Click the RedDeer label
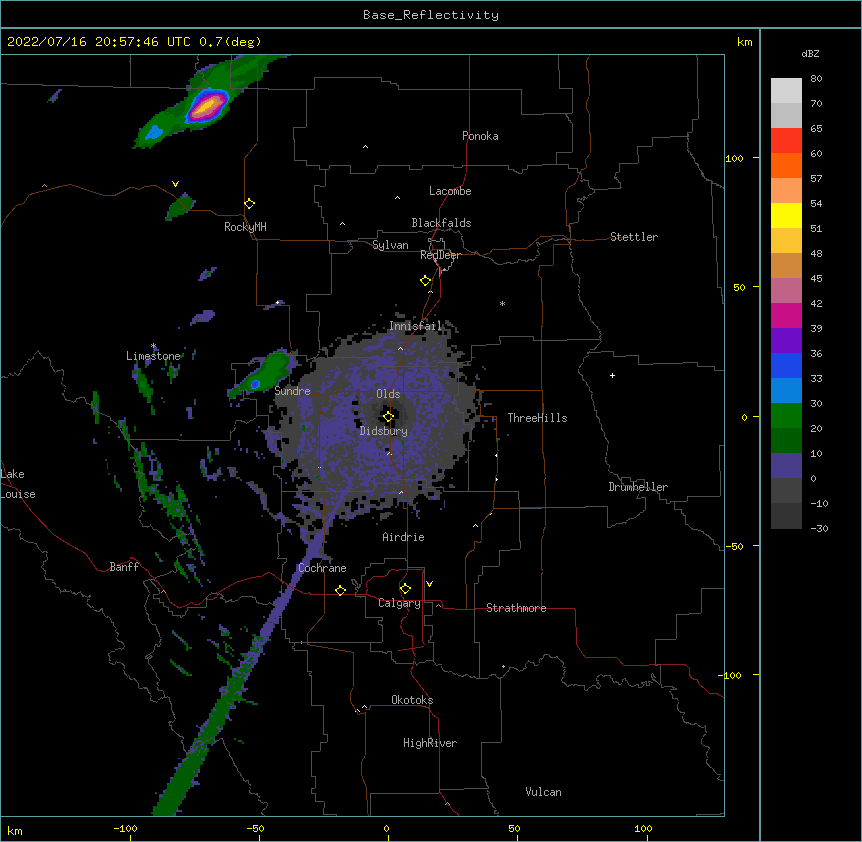Image resolution: width=862 pixels, height=842 pixels. 440,255
